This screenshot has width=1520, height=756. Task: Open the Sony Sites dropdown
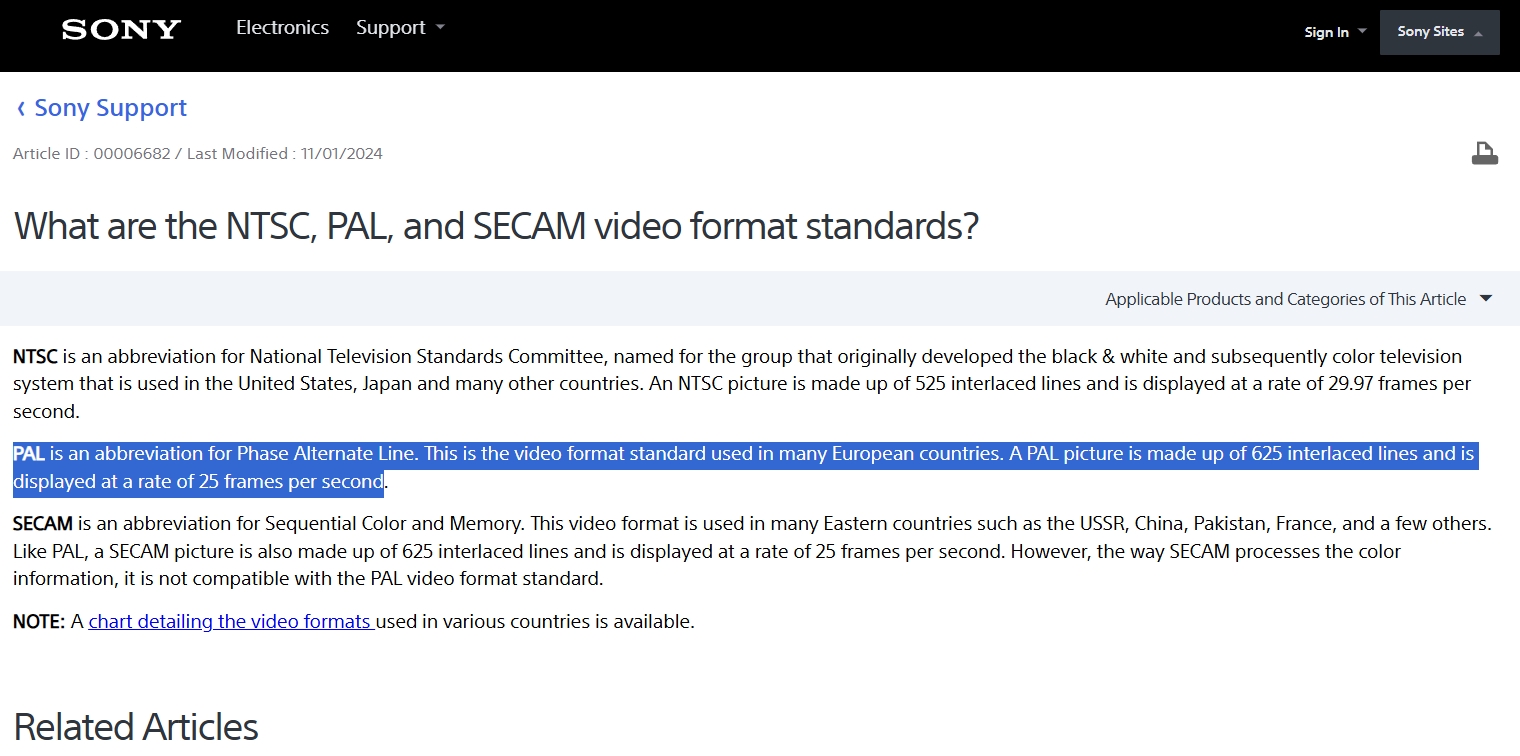(x=1439, y=32)
